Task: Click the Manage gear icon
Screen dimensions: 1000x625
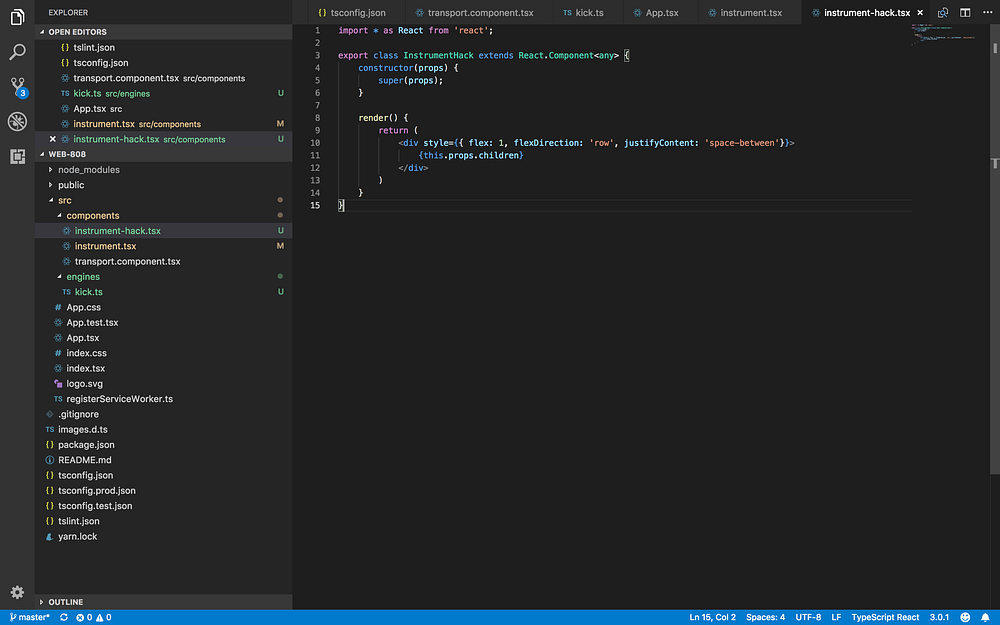Action: point(17,592)
